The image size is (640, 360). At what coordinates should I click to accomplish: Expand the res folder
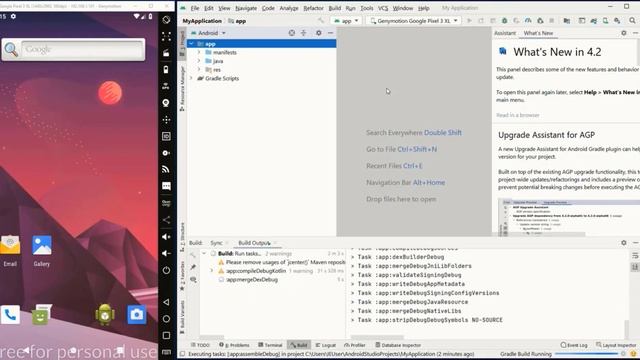coord(199,69)
